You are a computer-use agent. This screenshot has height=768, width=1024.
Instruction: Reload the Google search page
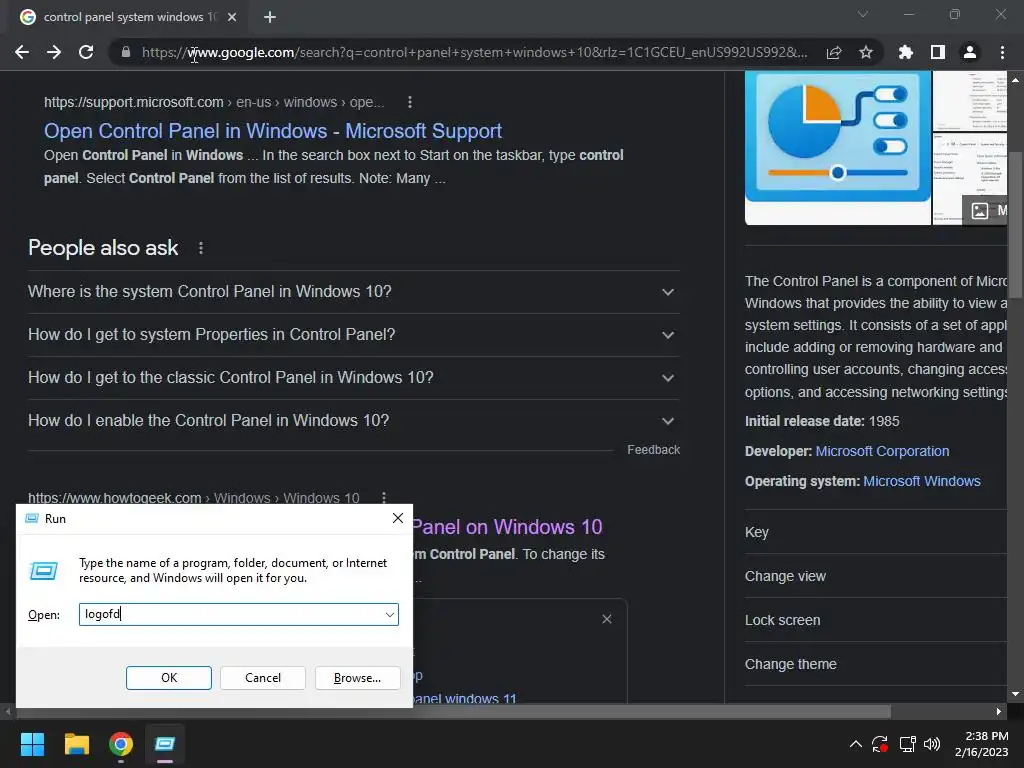coord(86,52)
